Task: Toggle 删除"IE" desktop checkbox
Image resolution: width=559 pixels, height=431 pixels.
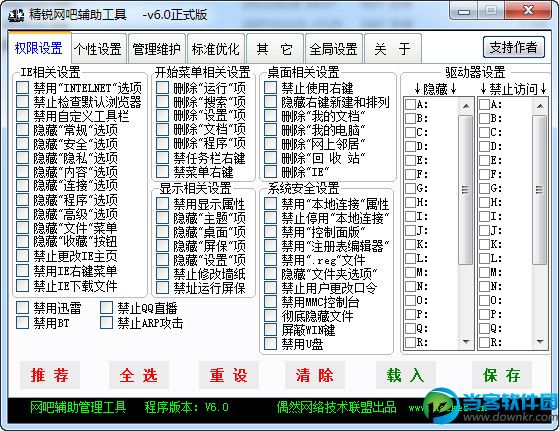Action: [271, 171]
